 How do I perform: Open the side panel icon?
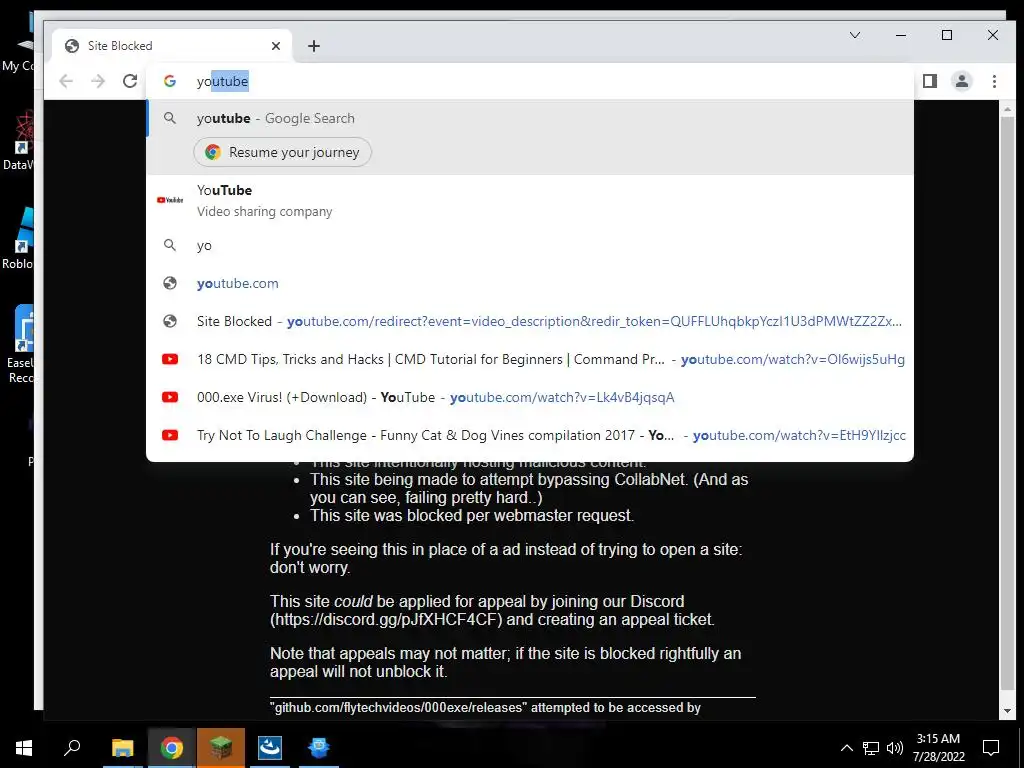[929, 81]
